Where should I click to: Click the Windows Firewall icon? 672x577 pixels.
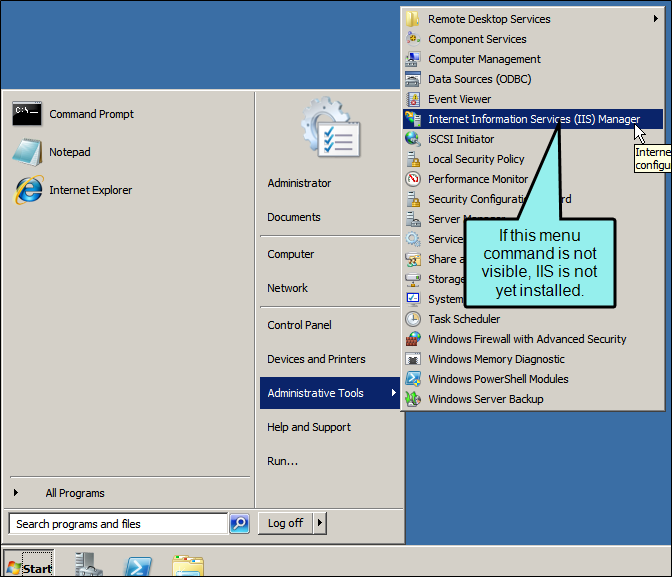coord(413,339)
